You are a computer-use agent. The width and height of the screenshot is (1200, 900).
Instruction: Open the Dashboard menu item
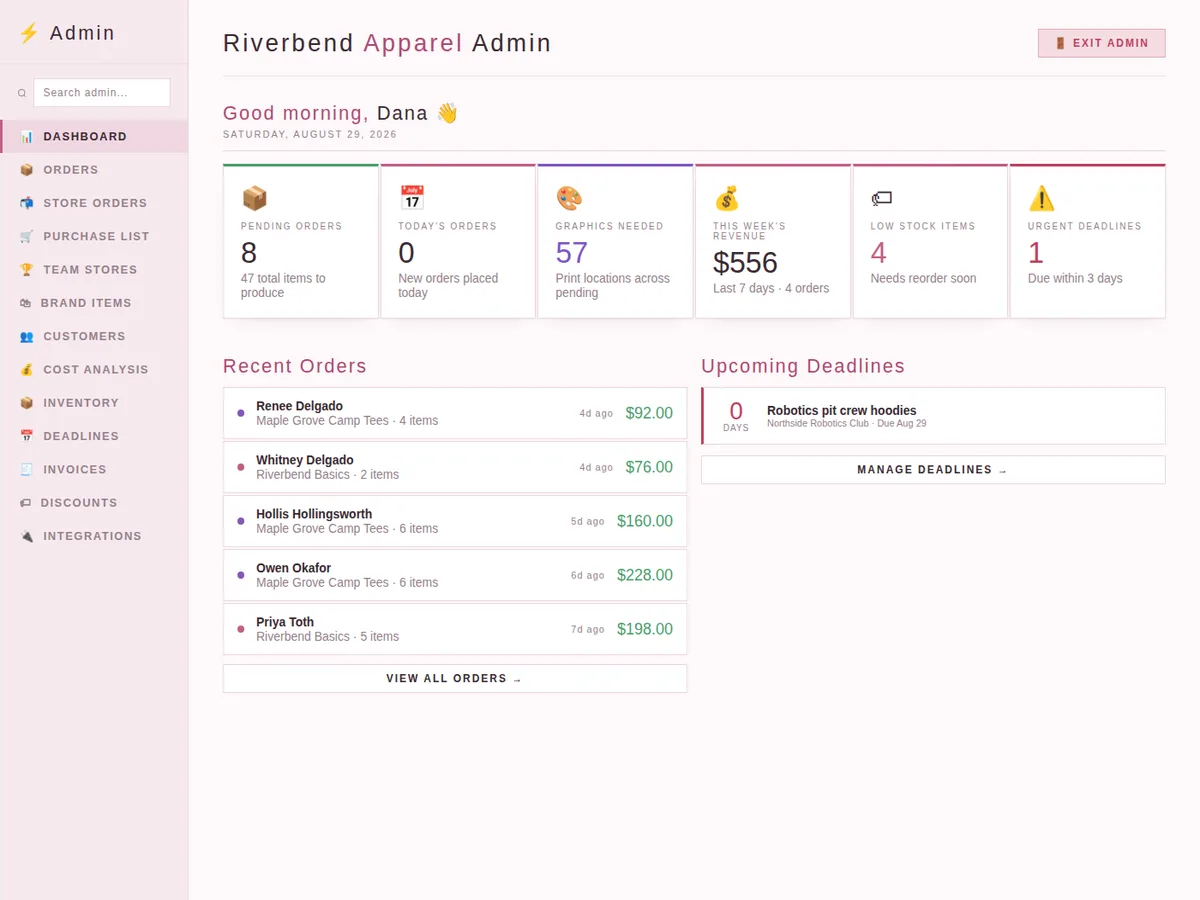tap(94, 136)
